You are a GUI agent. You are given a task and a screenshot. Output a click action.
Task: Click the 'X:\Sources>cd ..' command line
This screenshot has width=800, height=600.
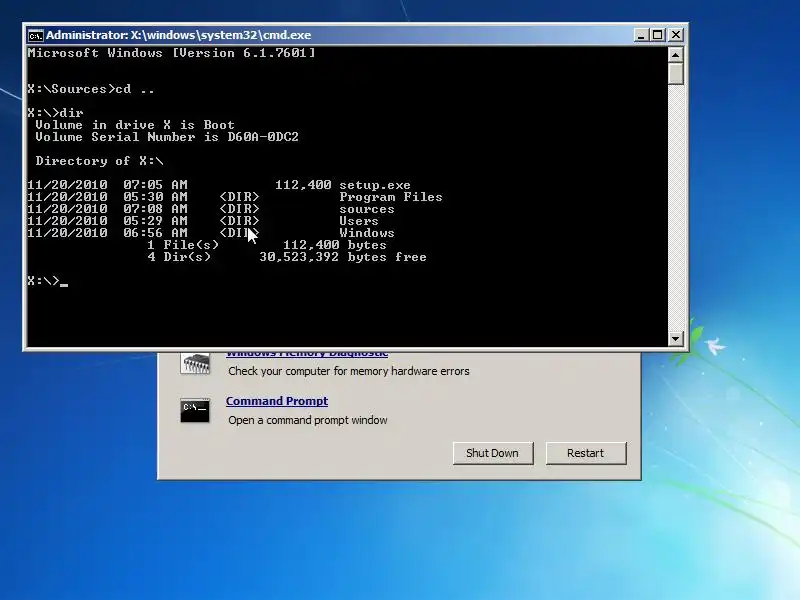coord(91,89)
